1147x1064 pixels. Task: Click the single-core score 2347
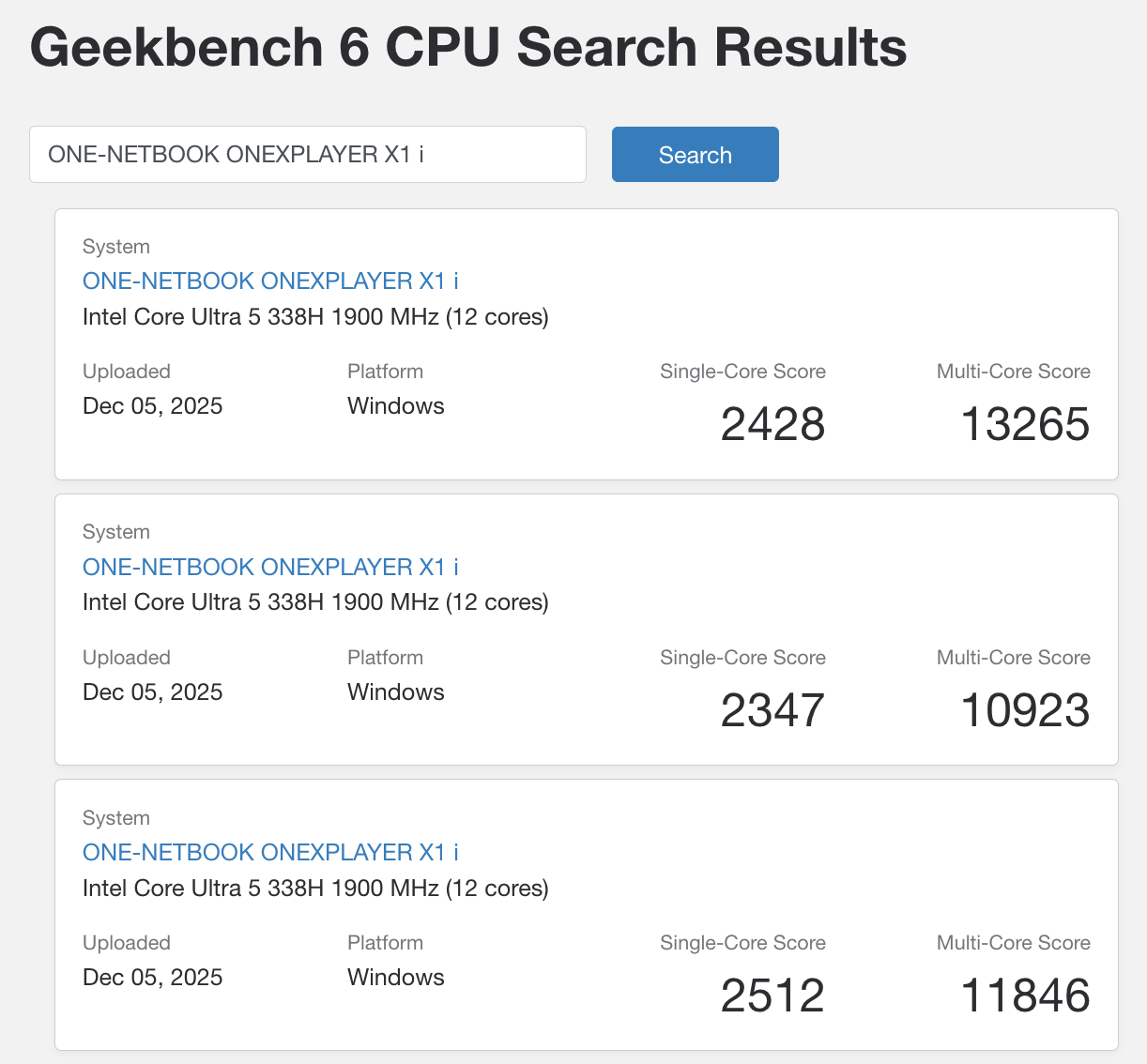click(x=772, y=710)
